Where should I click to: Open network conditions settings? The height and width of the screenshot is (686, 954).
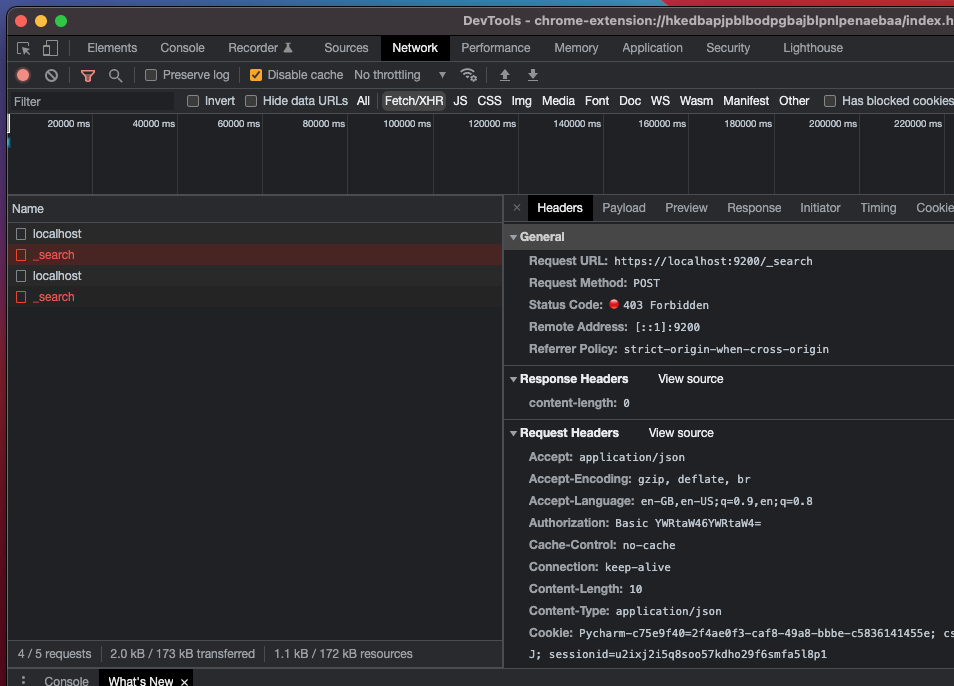click(x=470, y=74)
